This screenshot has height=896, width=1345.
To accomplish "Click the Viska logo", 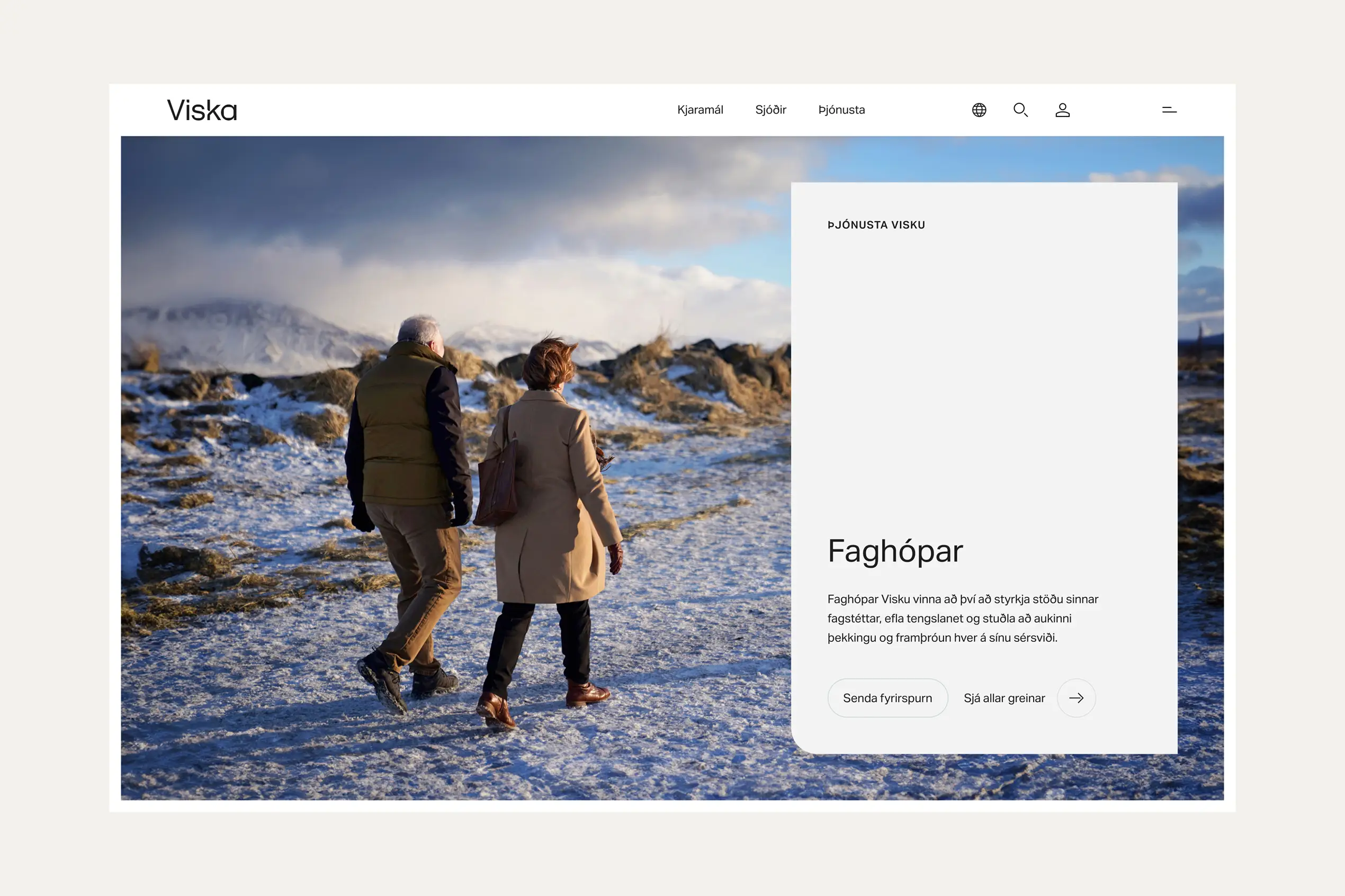I will pyautogui.click(x=202, y=110).
